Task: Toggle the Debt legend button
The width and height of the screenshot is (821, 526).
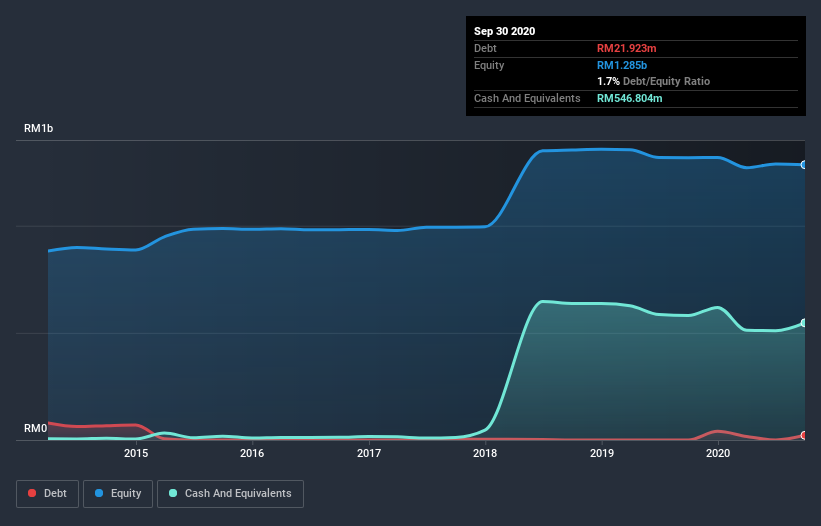Action: [47, 494]
